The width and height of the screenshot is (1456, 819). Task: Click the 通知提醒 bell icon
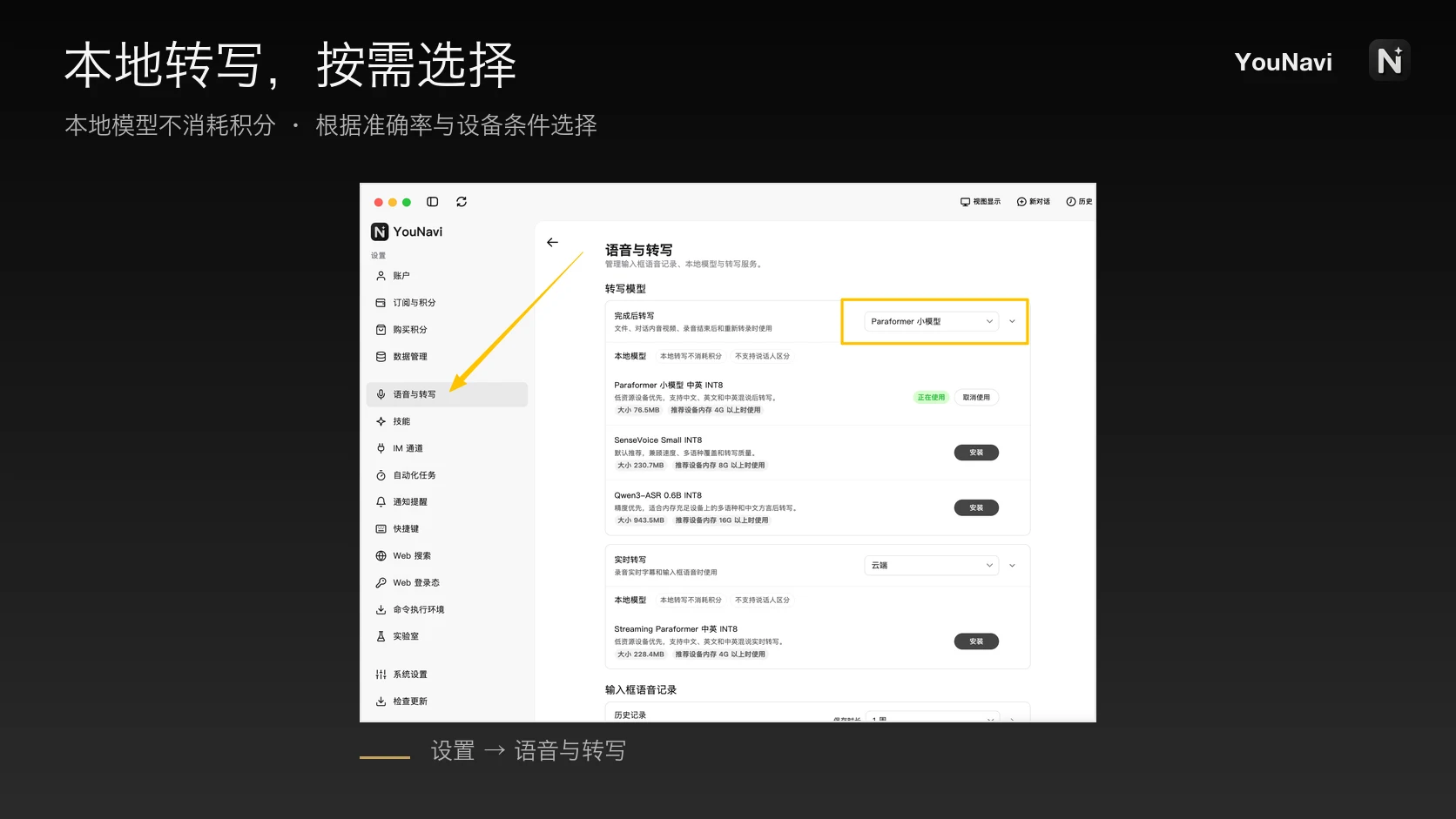tap(381, 502)
